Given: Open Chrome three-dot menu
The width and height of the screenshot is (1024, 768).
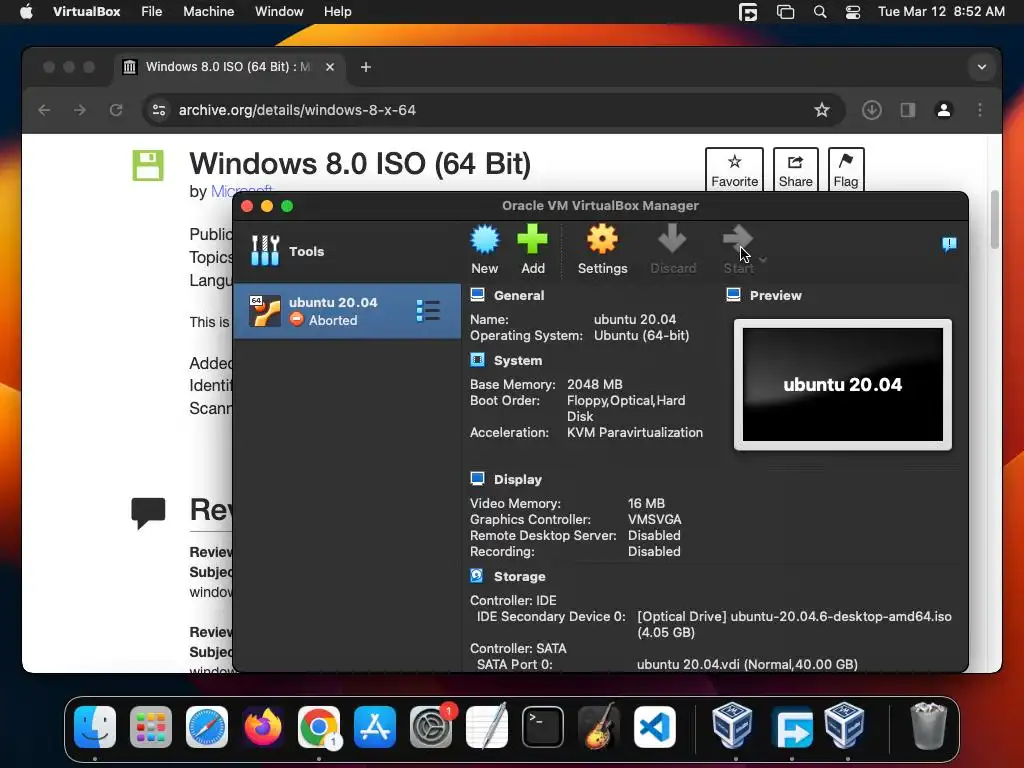Looking at the screenshot, I should click(980, 110).
